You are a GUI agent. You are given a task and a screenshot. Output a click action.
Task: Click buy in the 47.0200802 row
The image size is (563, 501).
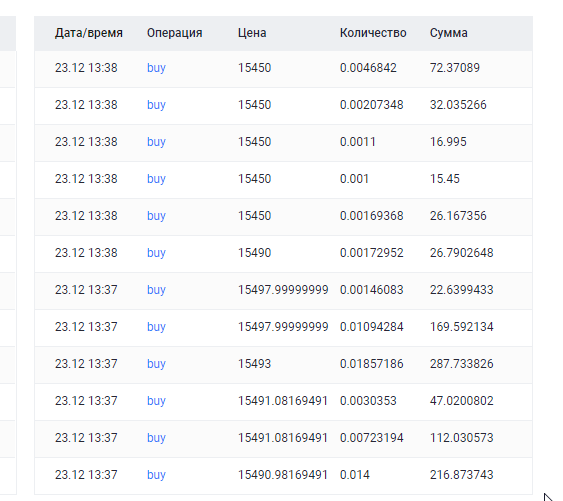coord(156,401)
